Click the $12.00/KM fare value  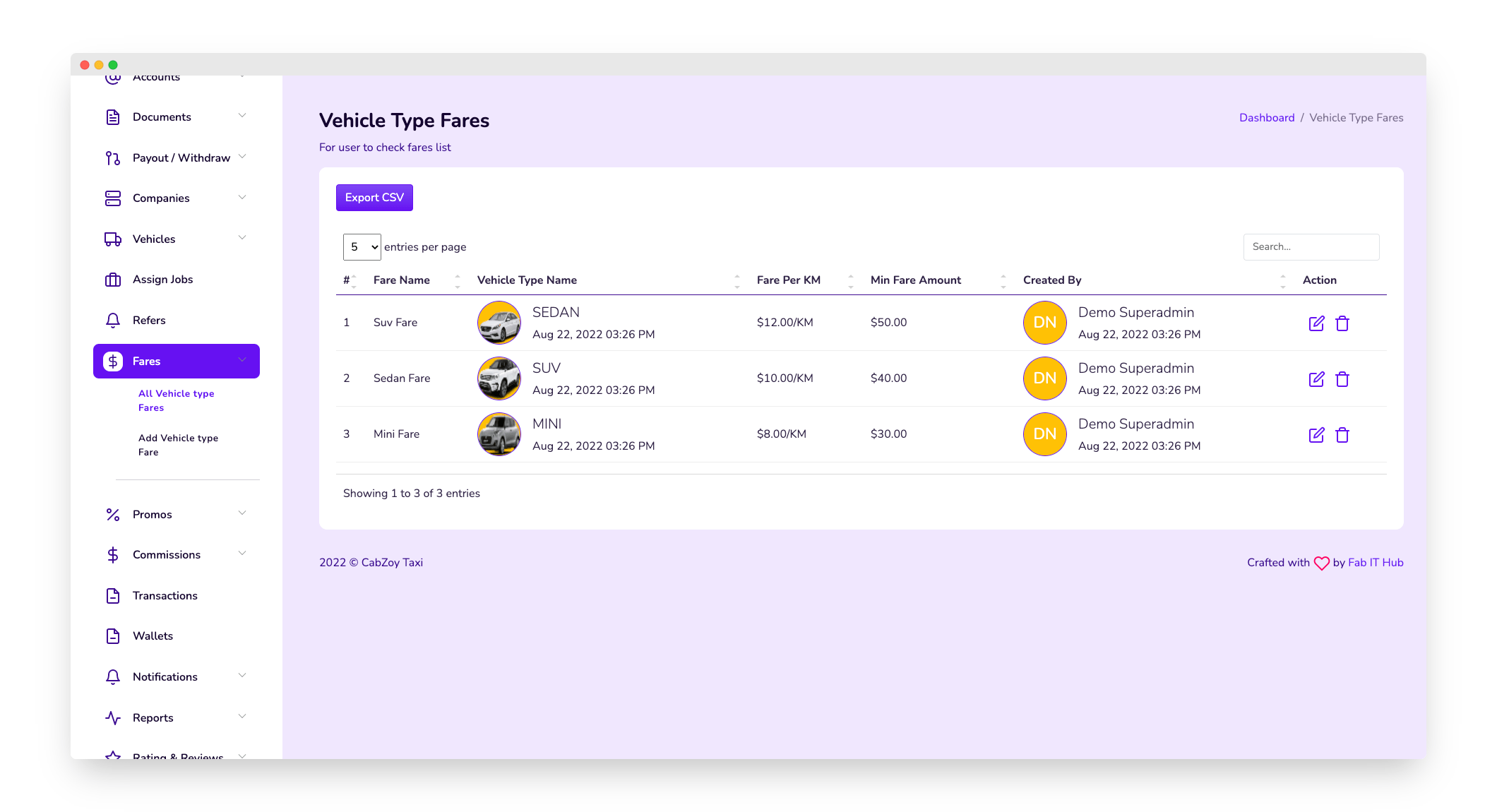(x=785, y=323)
